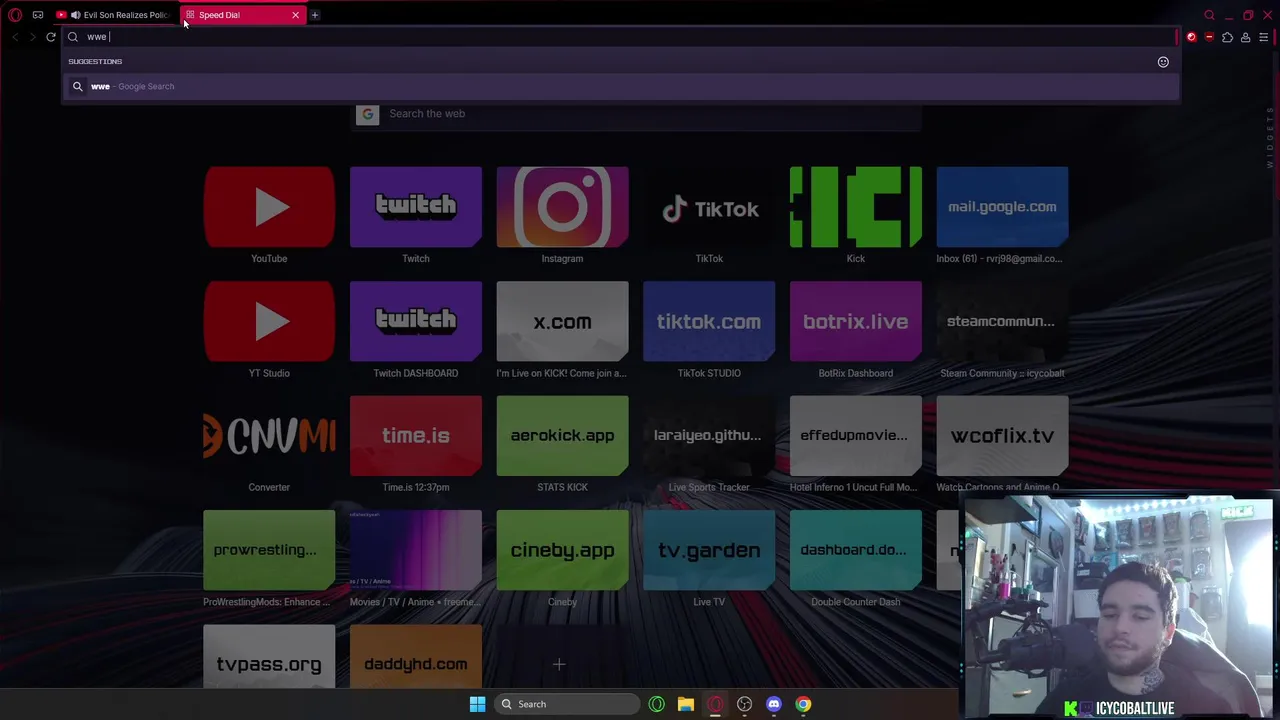The height and width of the screenshot is (720, 1280).
Task: Click the Windows taskbar Search box
Action: [568, 704]
